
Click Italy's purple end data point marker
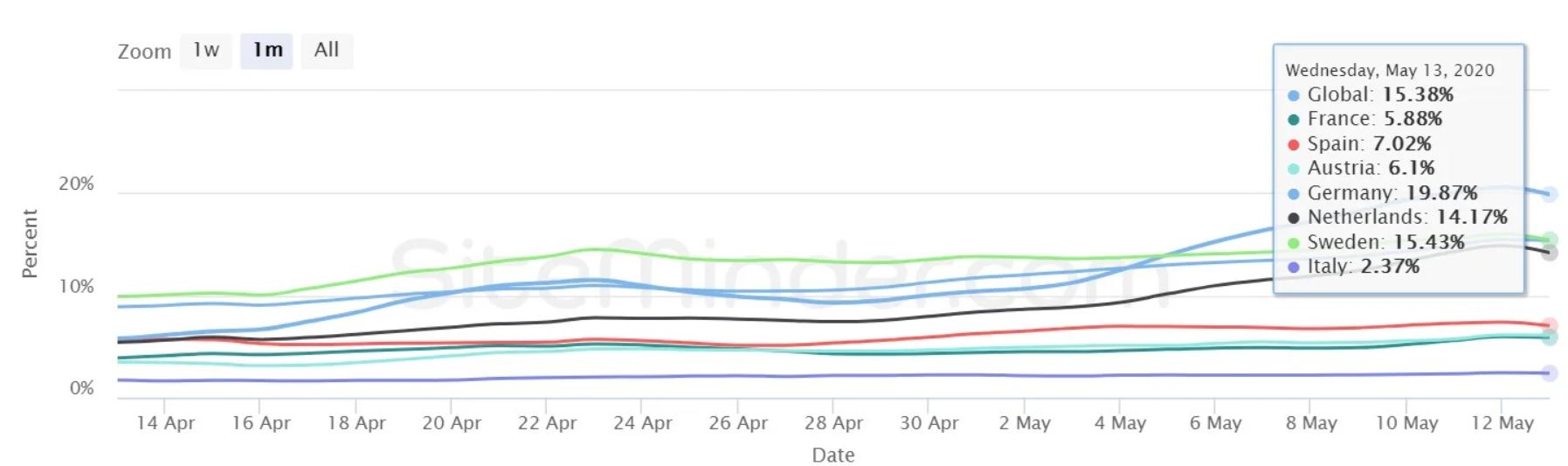[1549, 373]
